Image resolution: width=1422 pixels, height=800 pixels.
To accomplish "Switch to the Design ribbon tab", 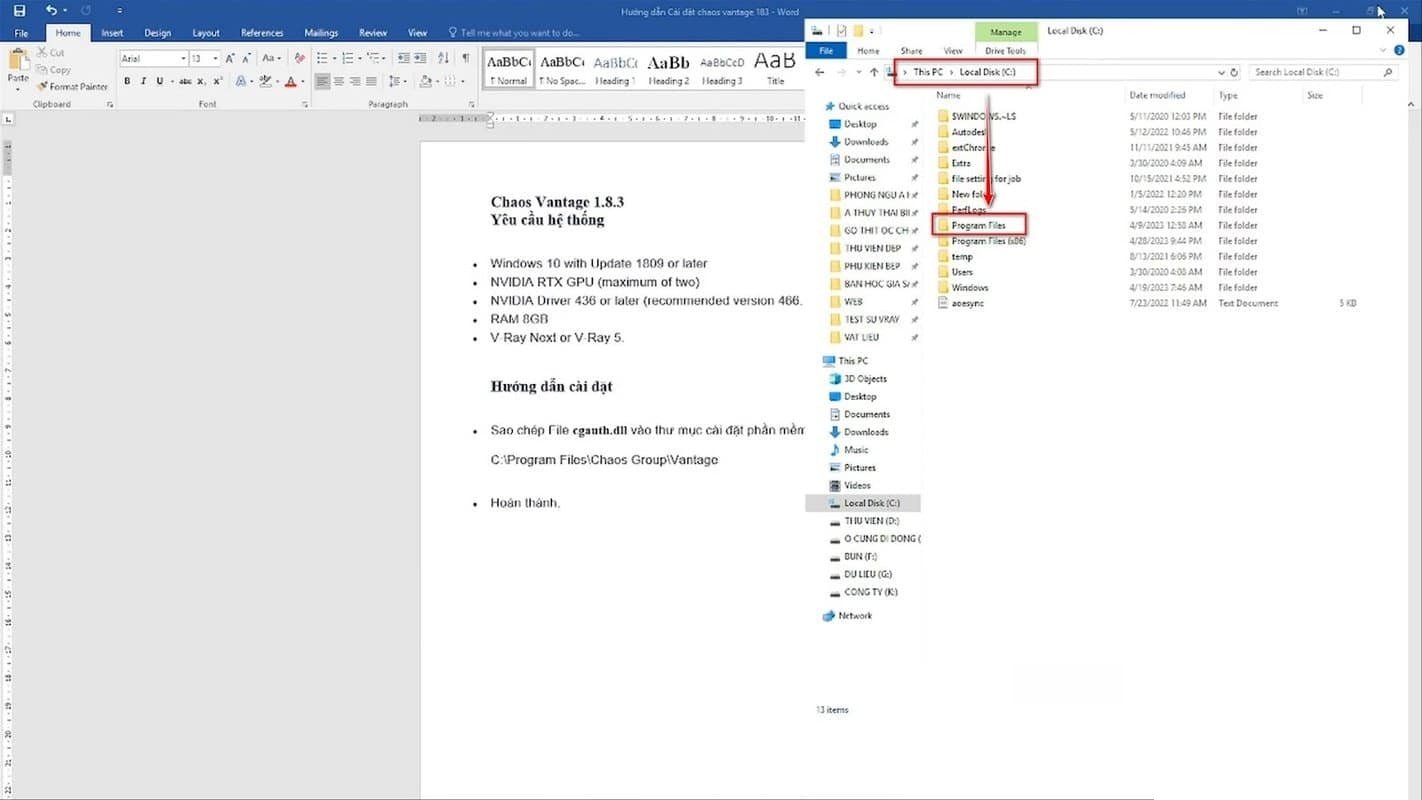I will pos(157,33).
